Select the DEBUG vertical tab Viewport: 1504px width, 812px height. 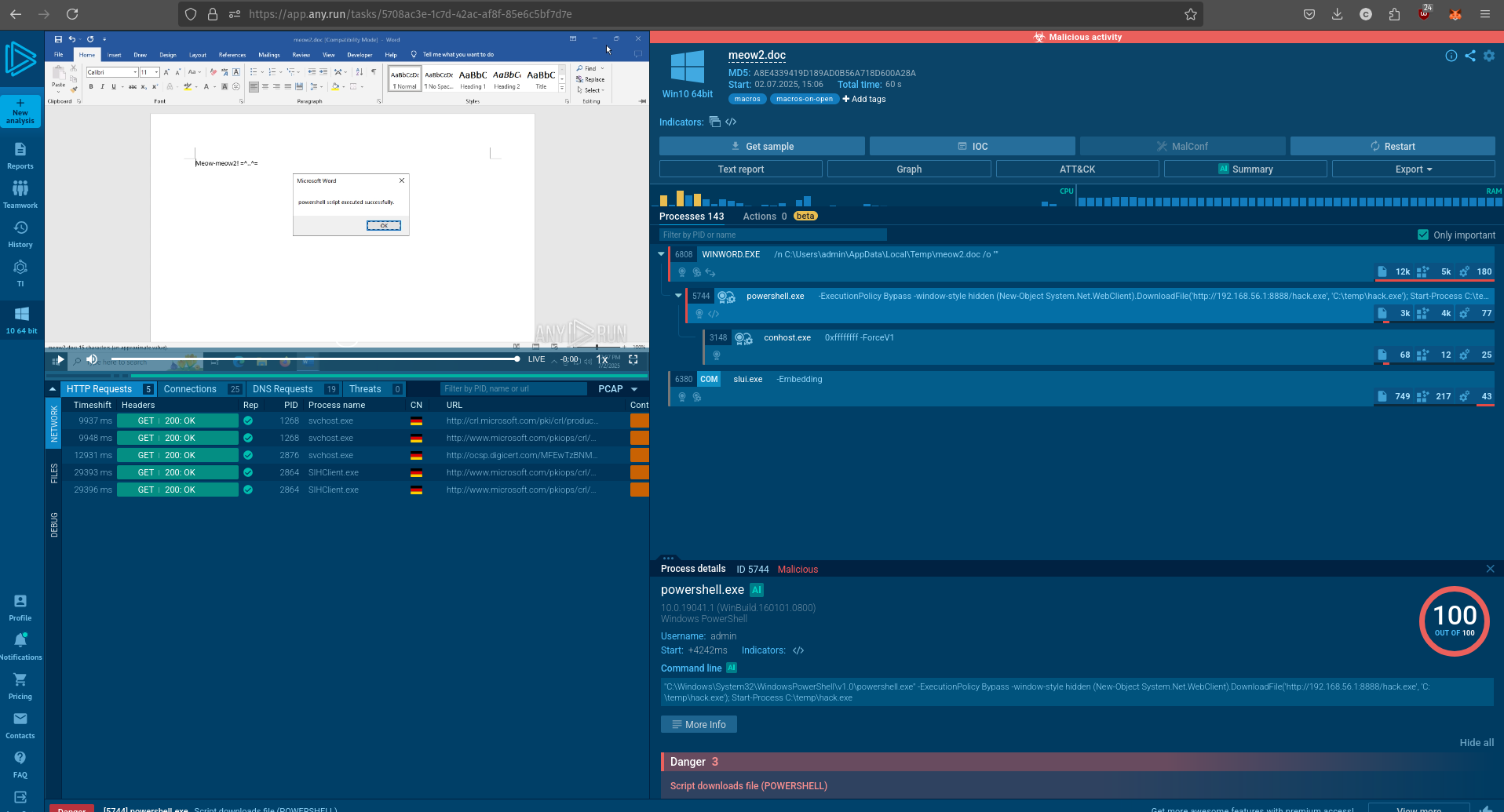coord(54,524)
